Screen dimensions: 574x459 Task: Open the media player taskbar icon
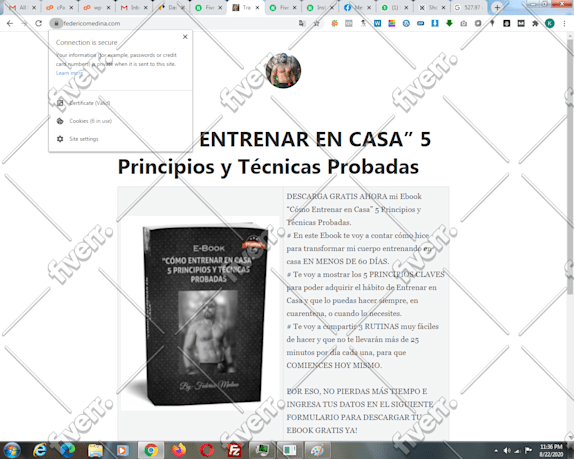point(123,450)
